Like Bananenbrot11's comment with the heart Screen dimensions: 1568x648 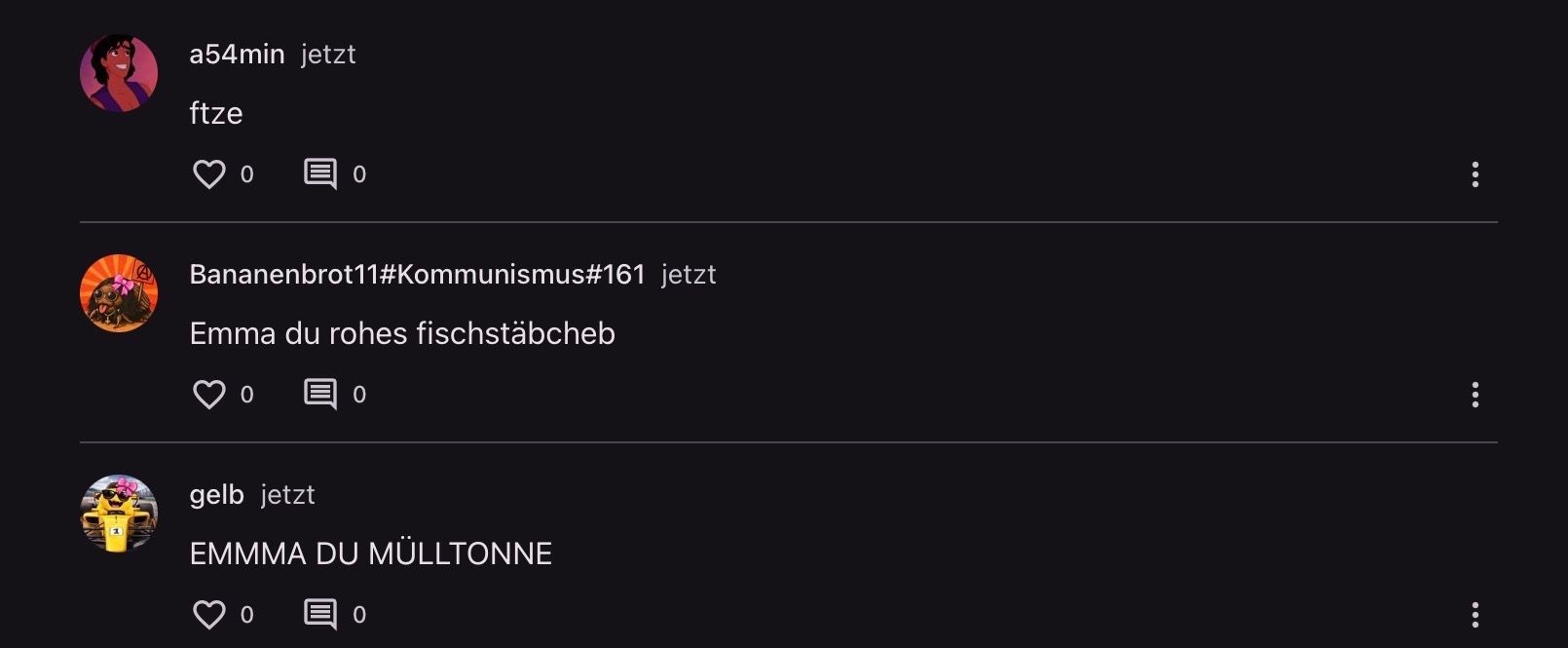tap(208, 395)
